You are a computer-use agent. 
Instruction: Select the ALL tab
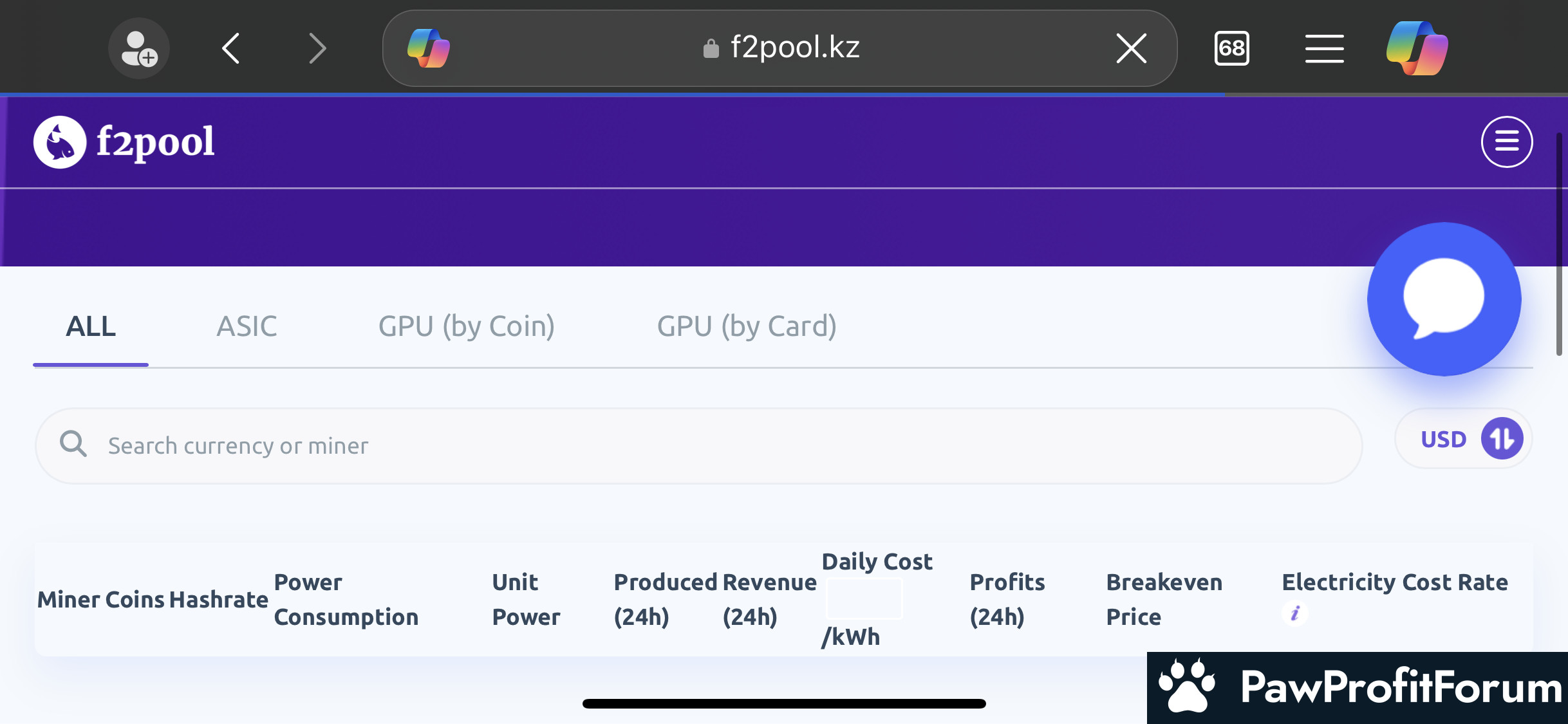coord(91,326)
